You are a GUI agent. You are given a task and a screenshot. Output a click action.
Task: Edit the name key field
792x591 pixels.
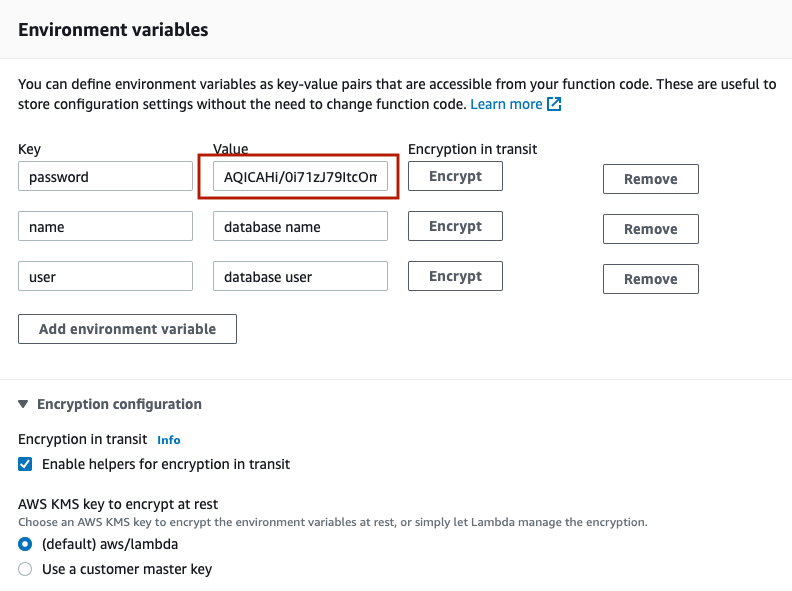[x=105, y=226]
